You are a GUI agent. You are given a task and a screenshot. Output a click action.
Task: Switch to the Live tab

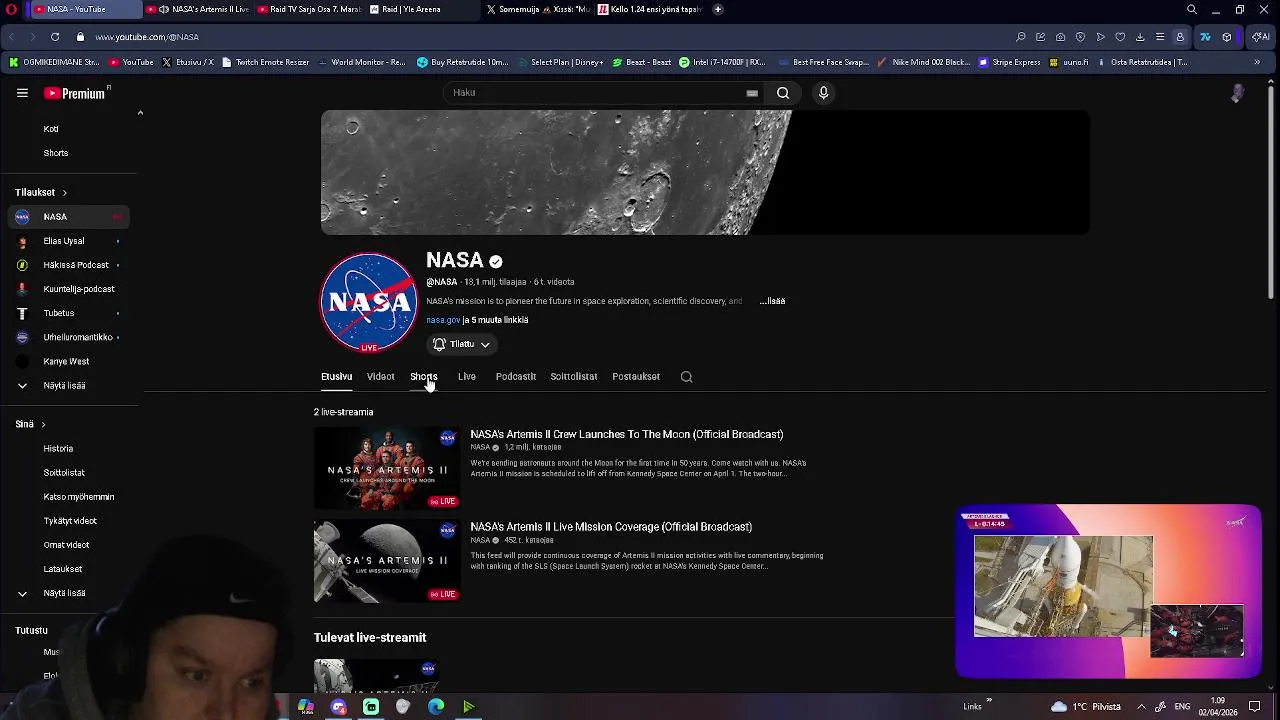(x=467, y=377)
